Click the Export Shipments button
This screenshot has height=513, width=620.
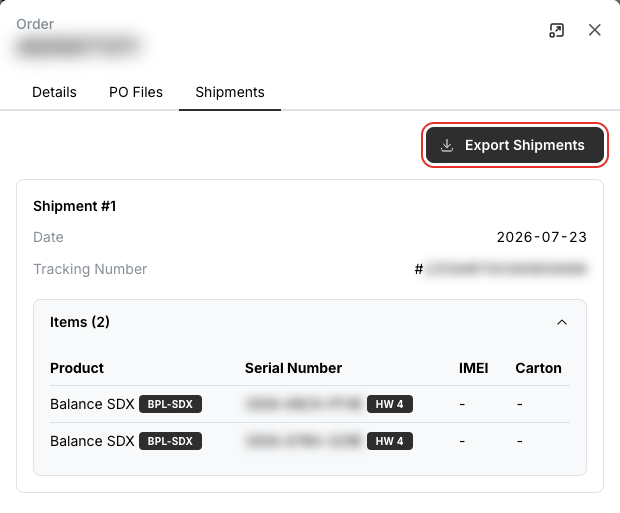[x=515, y=145]
